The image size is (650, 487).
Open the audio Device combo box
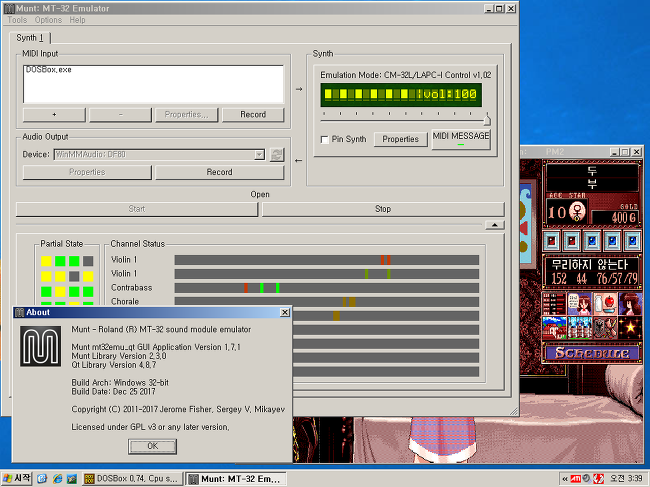pos(159,155)
